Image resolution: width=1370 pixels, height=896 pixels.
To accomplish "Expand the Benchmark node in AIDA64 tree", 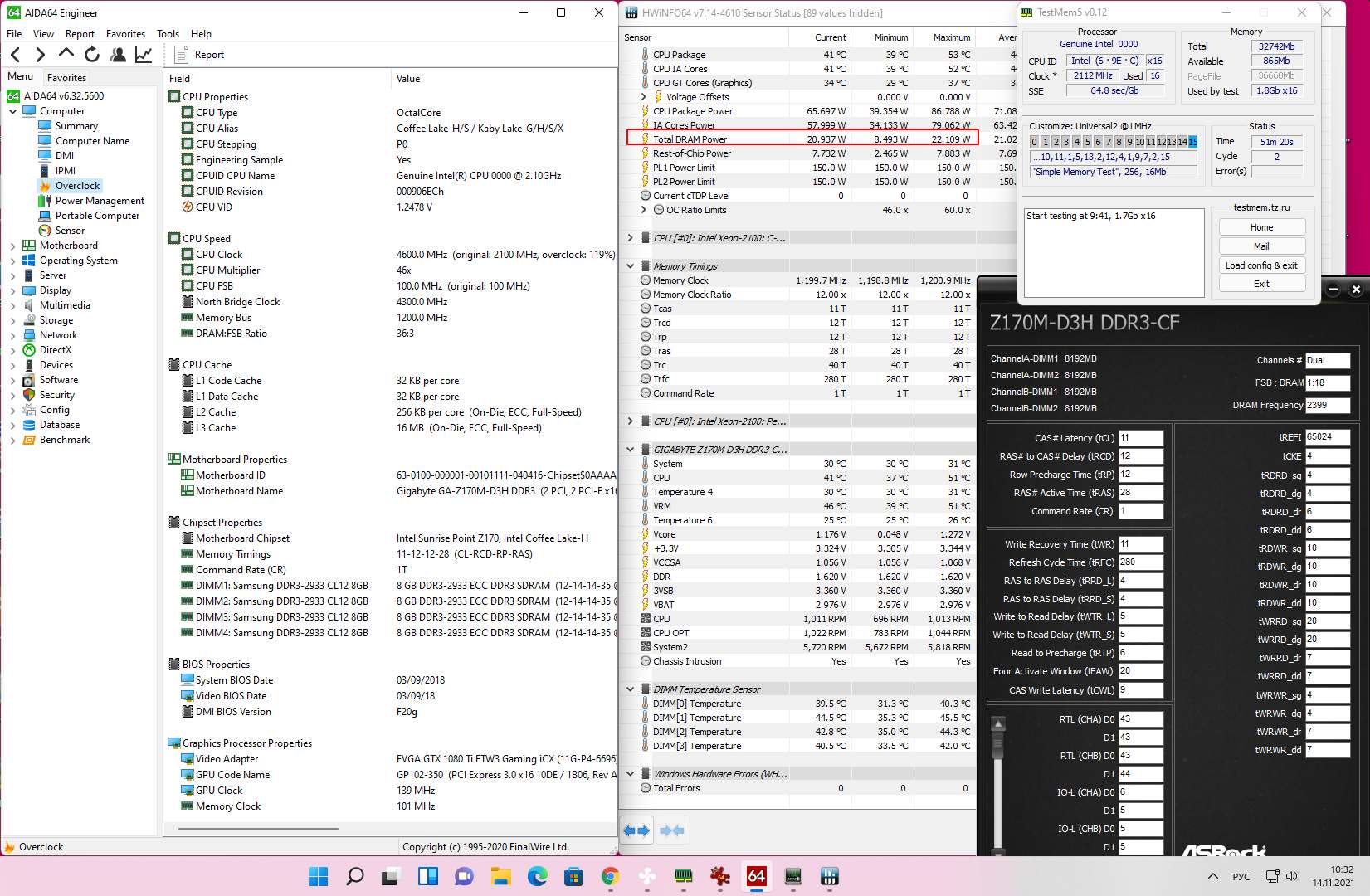I will 12,440.
